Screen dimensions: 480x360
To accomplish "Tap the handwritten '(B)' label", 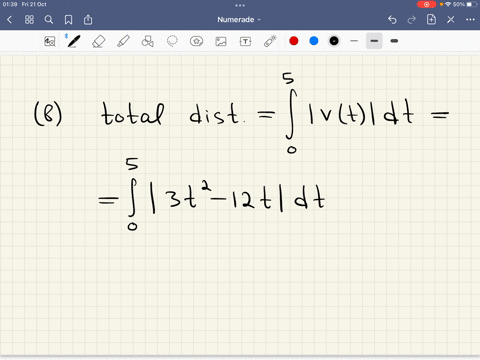I will coord(48,114).
